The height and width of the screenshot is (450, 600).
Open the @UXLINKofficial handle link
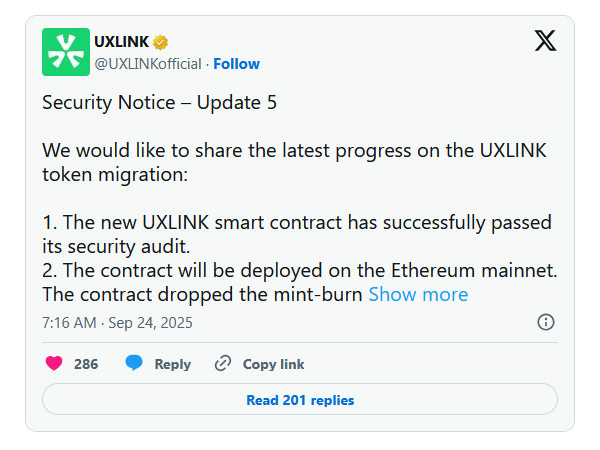pos(148,64)
